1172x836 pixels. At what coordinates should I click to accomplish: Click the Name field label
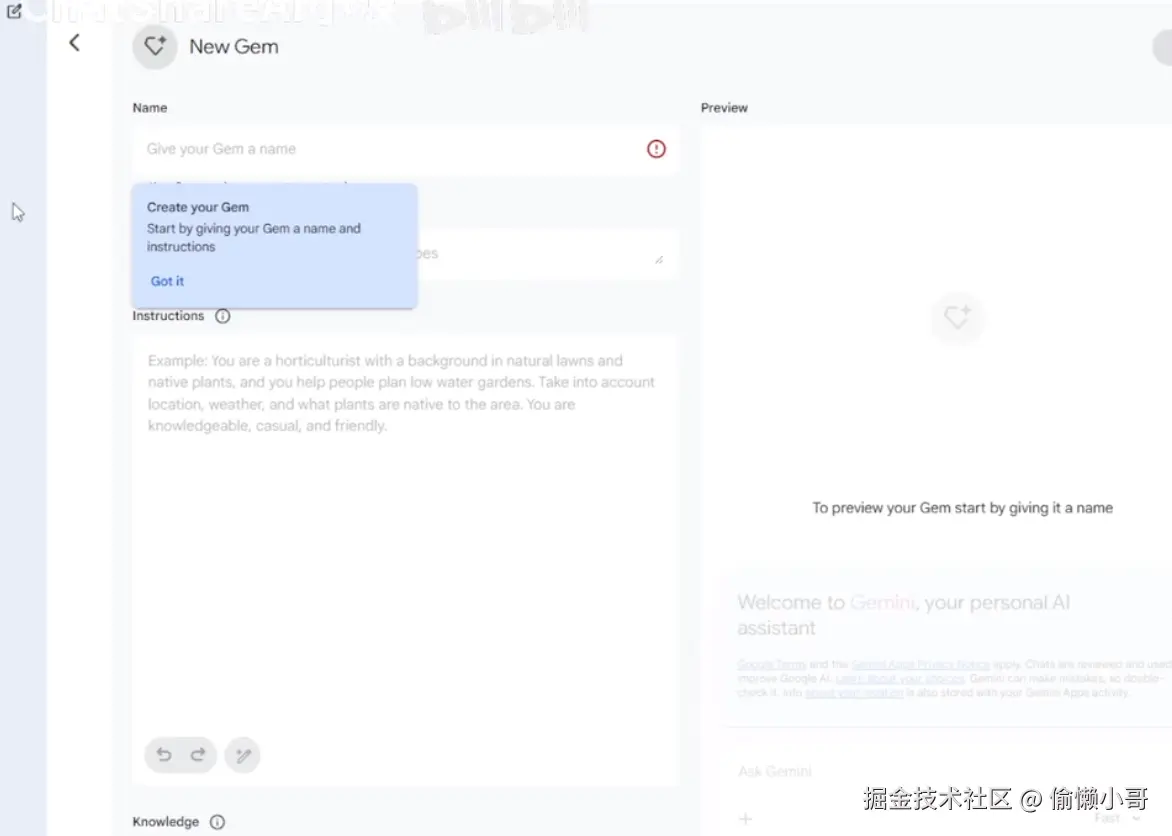149,108
